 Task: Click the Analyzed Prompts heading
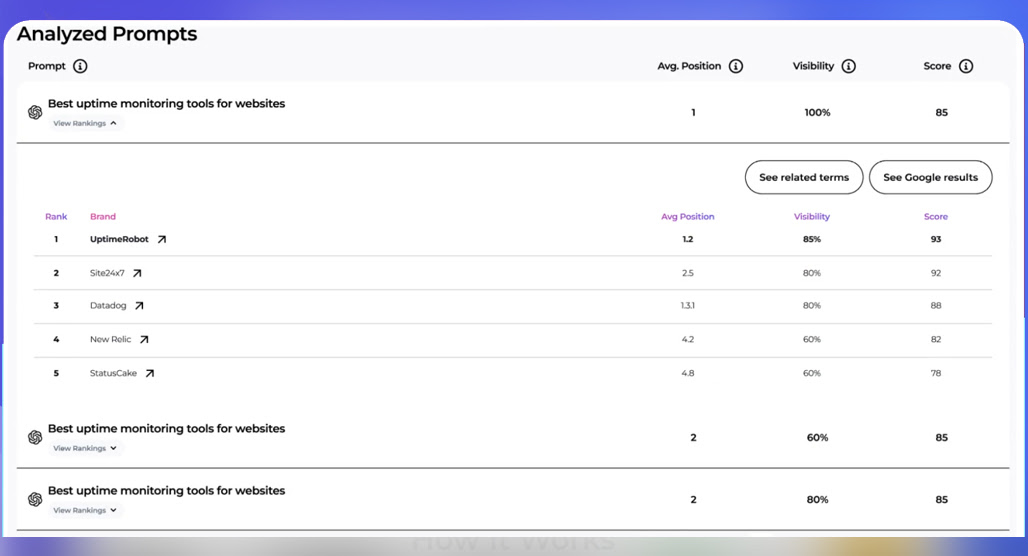pyautogui.click(x=107, y=34)
